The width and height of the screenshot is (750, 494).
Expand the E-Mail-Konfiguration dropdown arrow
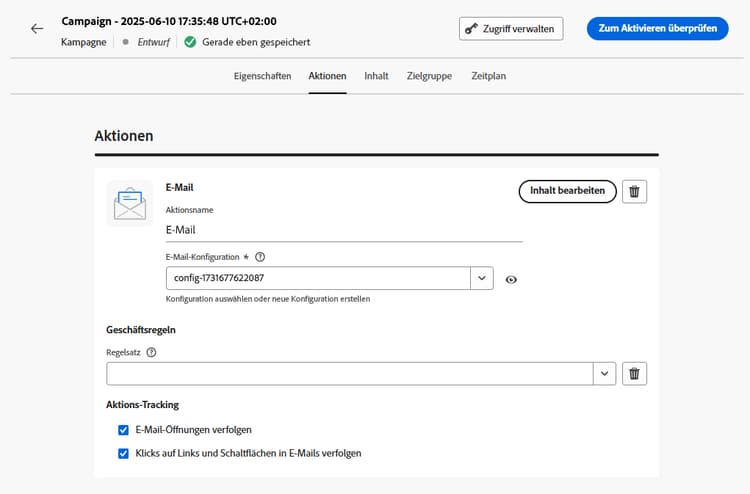[482, 278]
